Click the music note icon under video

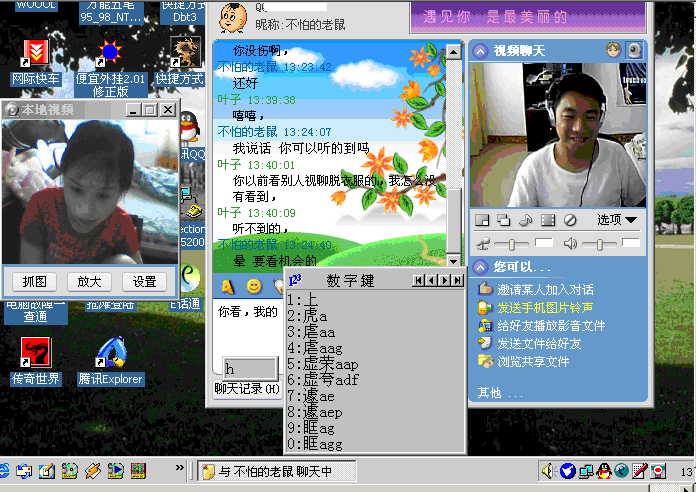526,220
